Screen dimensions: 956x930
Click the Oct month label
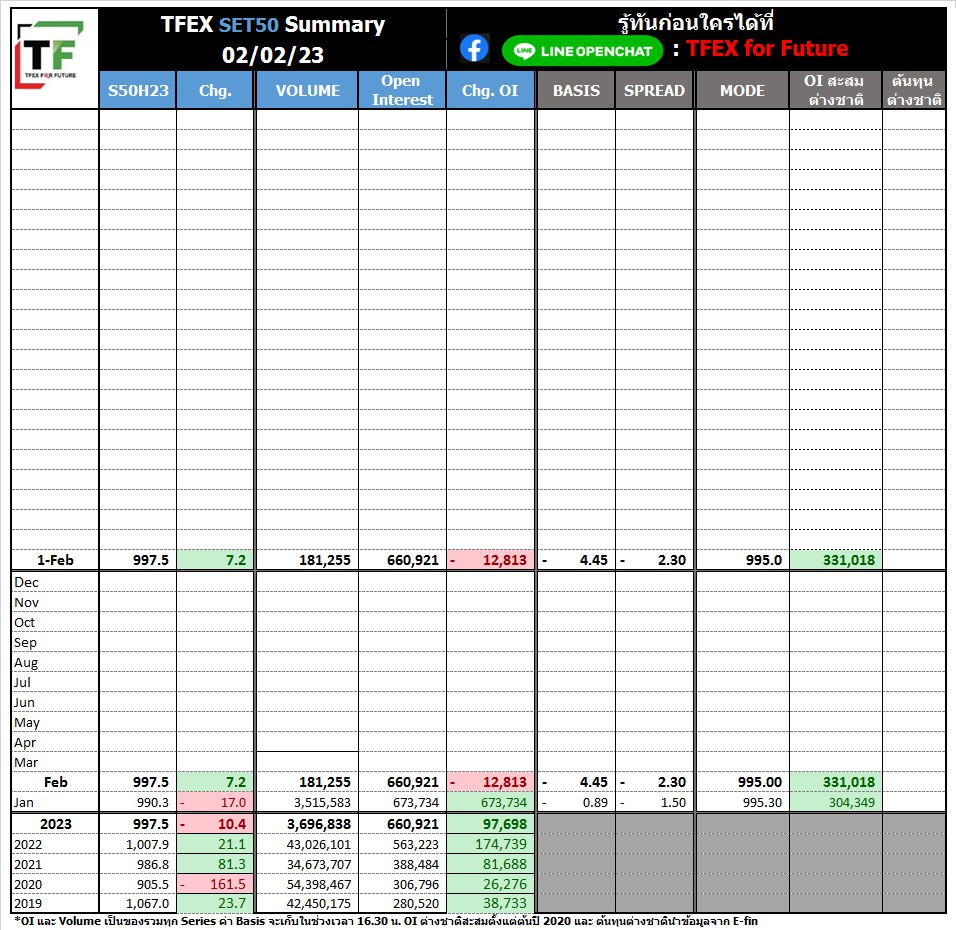[24, 623]
